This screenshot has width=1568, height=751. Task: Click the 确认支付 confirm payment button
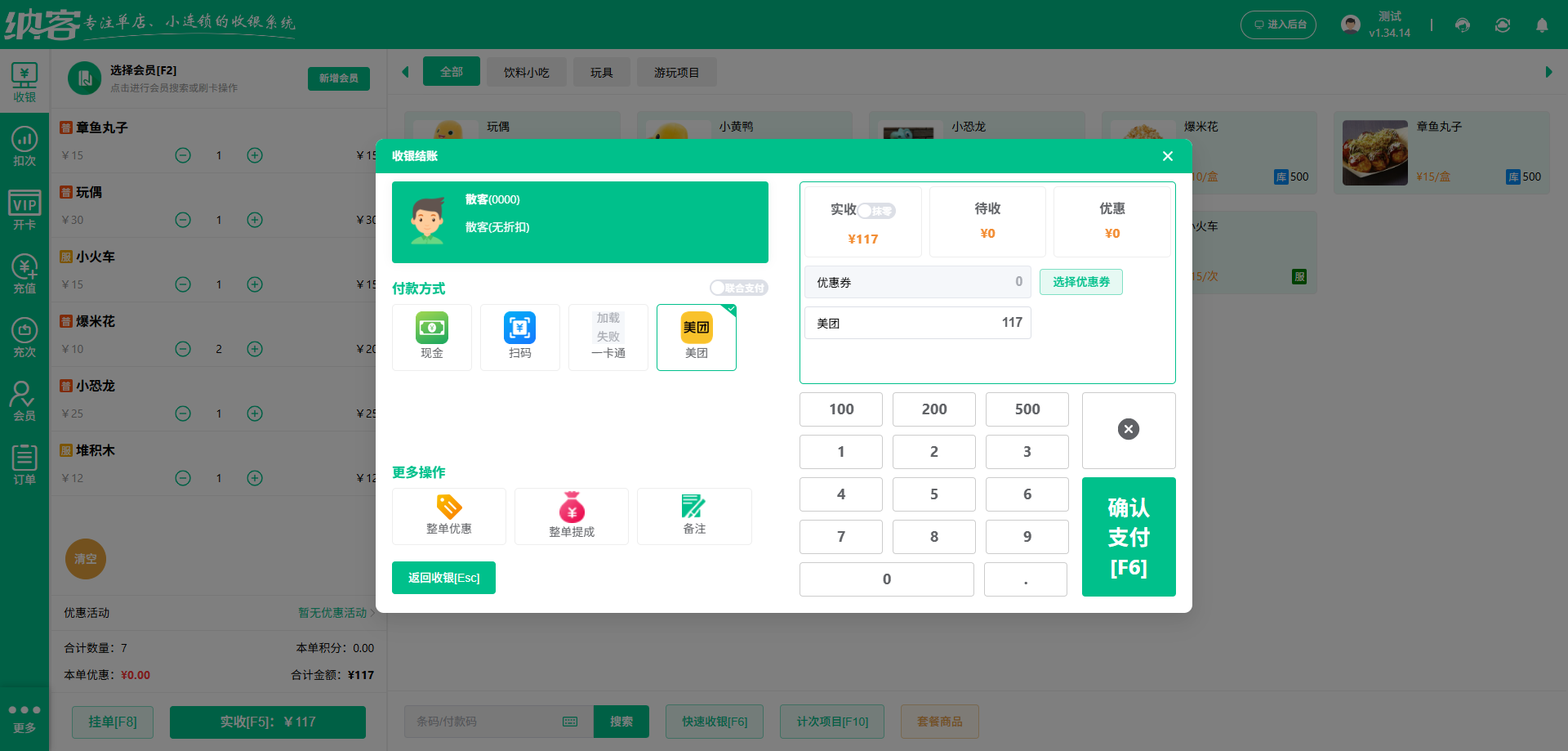(1129, 537)
